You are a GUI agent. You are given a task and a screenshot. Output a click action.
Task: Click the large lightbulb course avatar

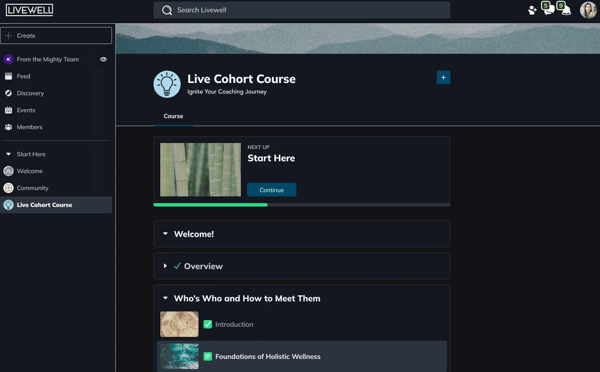tap(167, 84)
